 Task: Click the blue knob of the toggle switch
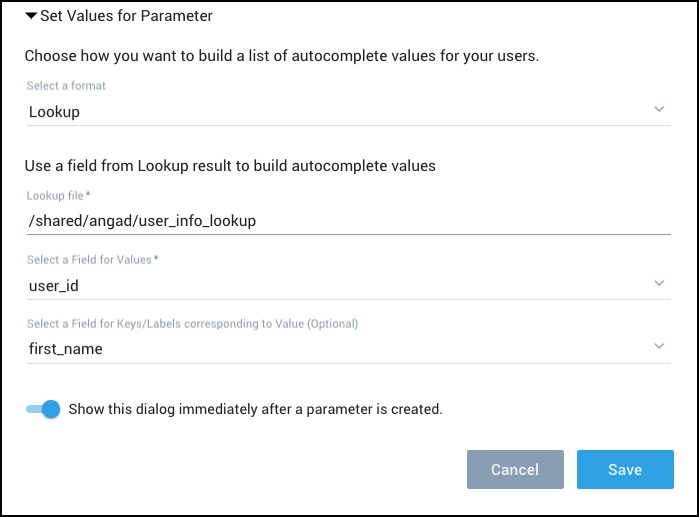click(51, 408)
